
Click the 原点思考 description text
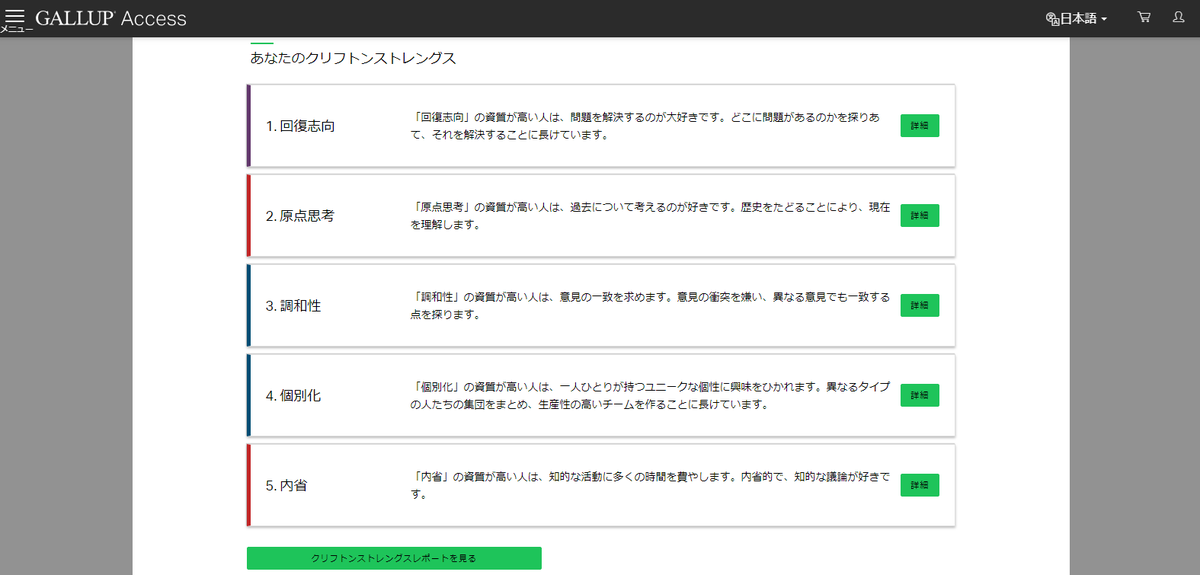coord(650,216)
